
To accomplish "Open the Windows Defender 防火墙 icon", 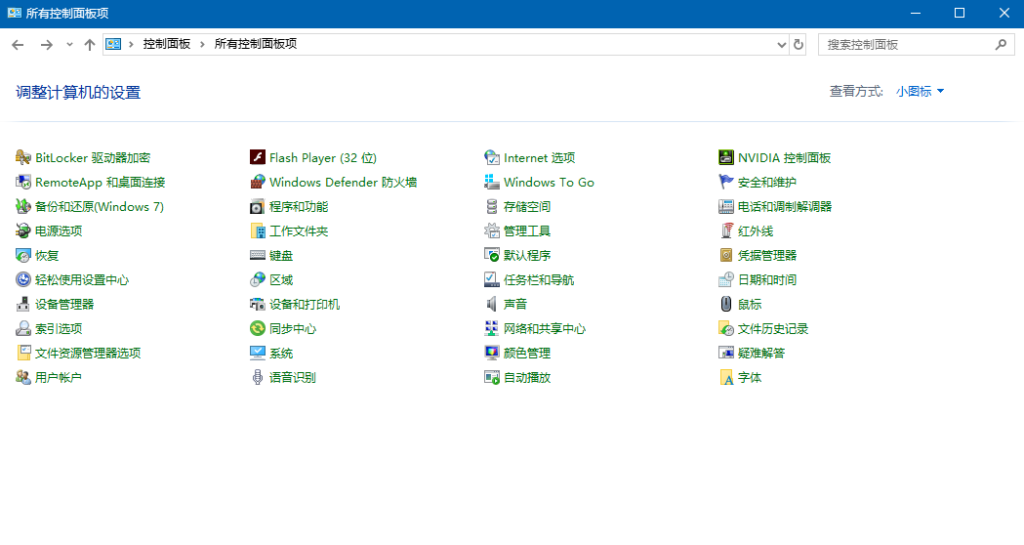I will pos(257,182).
